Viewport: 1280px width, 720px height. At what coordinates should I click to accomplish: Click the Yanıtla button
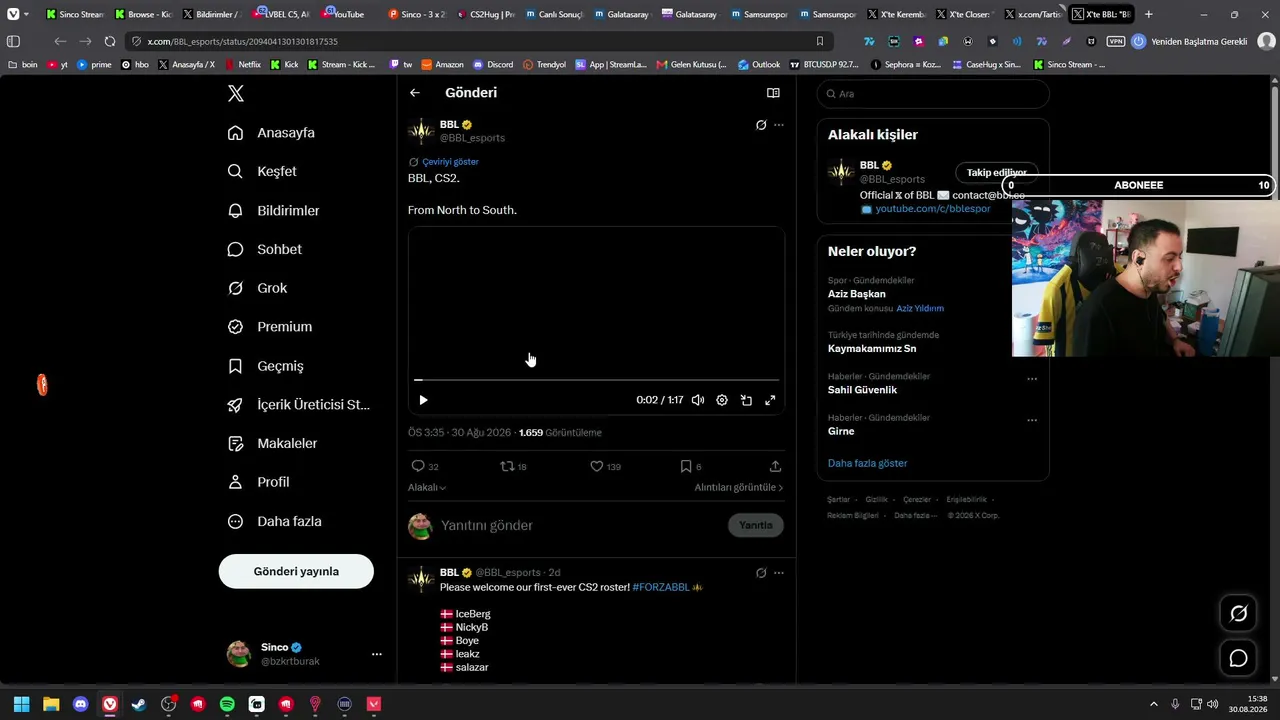click(x=756, y=525)
